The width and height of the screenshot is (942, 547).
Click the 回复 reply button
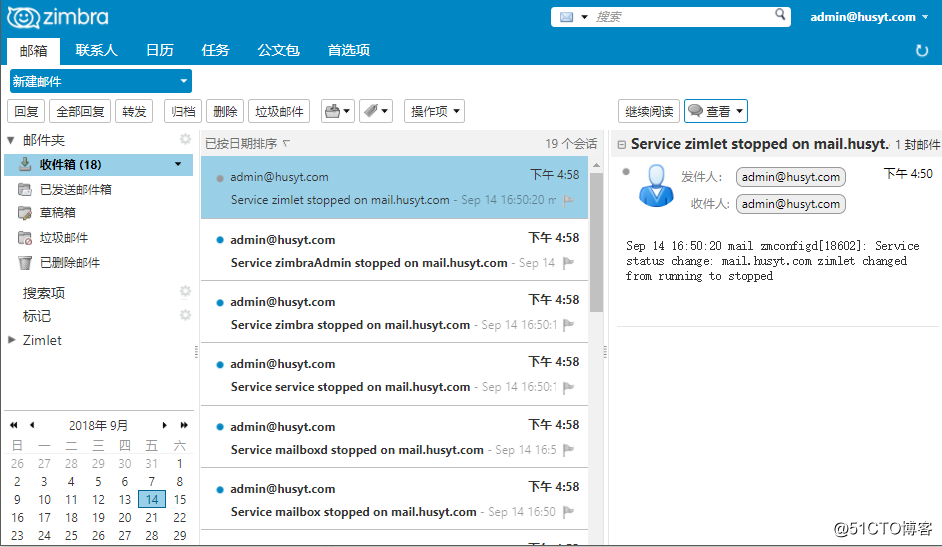(x=26, y=111)
